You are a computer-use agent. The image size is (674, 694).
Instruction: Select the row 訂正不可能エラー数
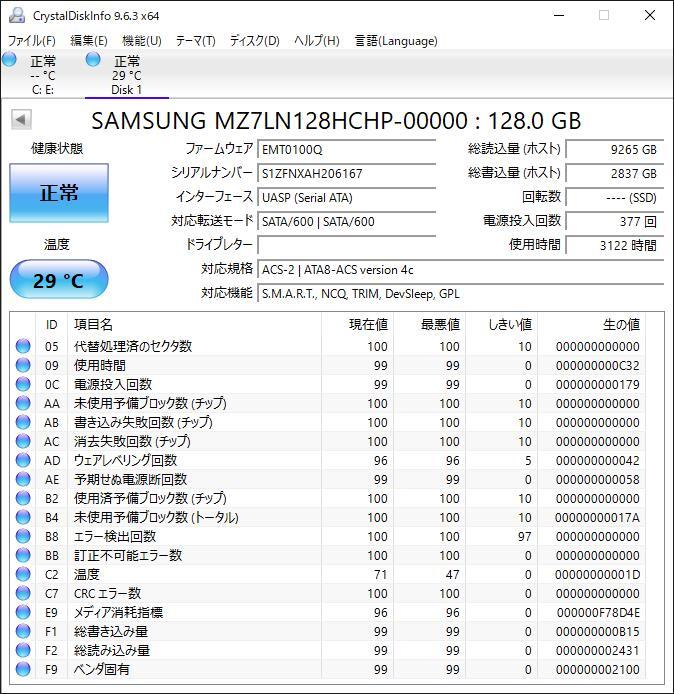[x=328, y=555]
